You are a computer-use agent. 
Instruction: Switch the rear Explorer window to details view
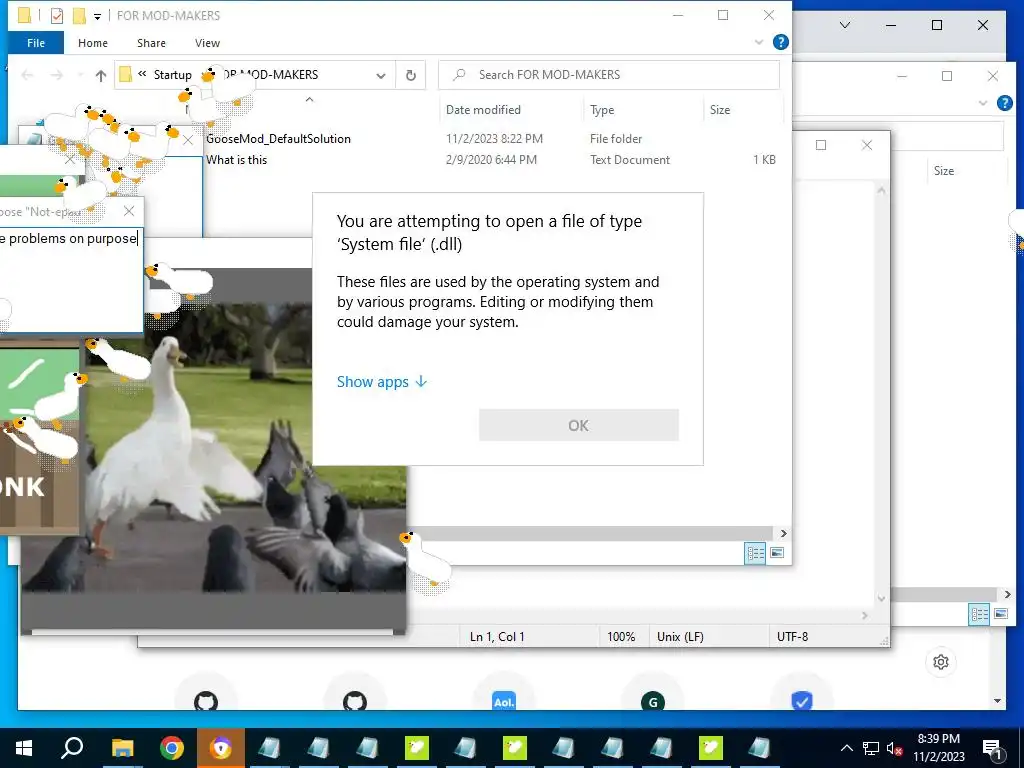pyautogui.click(x=979, y=614)
